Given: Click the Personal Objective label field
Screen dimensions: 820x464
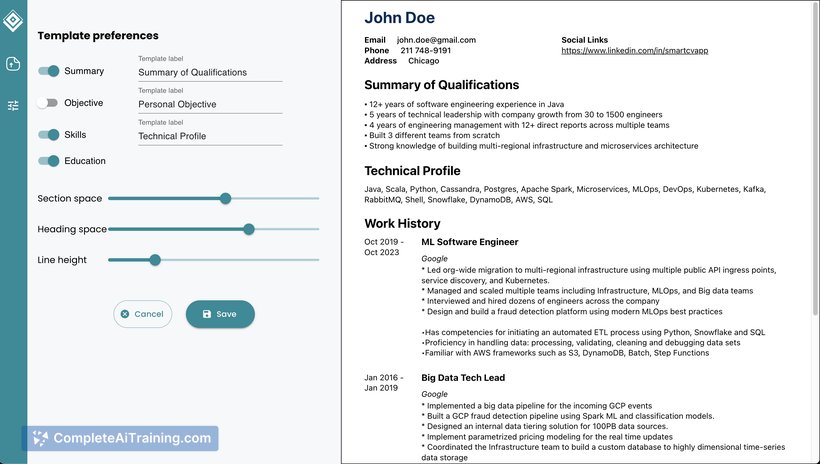Looking at the screenshot, I should coord(210,104).
